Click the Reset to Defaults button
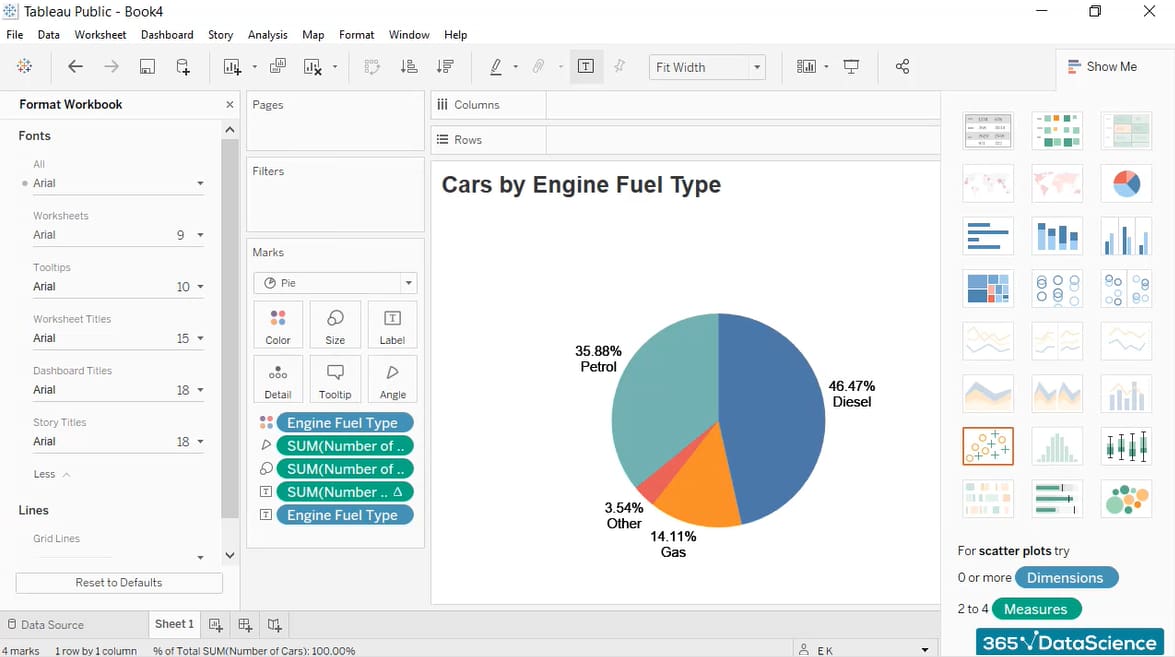Viewport: 1175px width, 657px height. coord(118,582)
